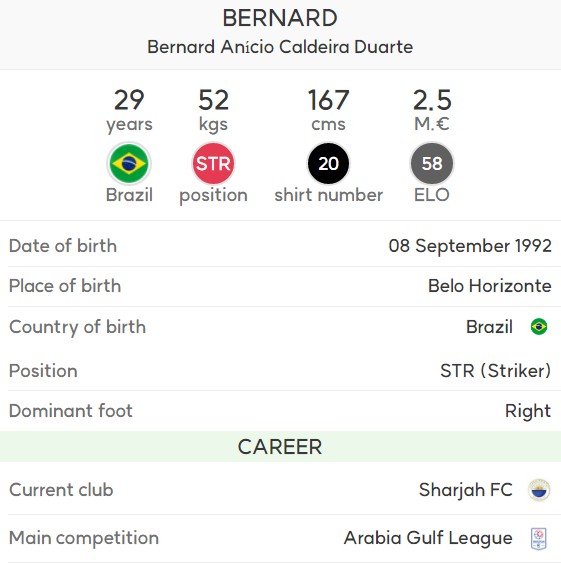
Task: Click the black shirt number 20 badge
Action: tap(328, 163)
